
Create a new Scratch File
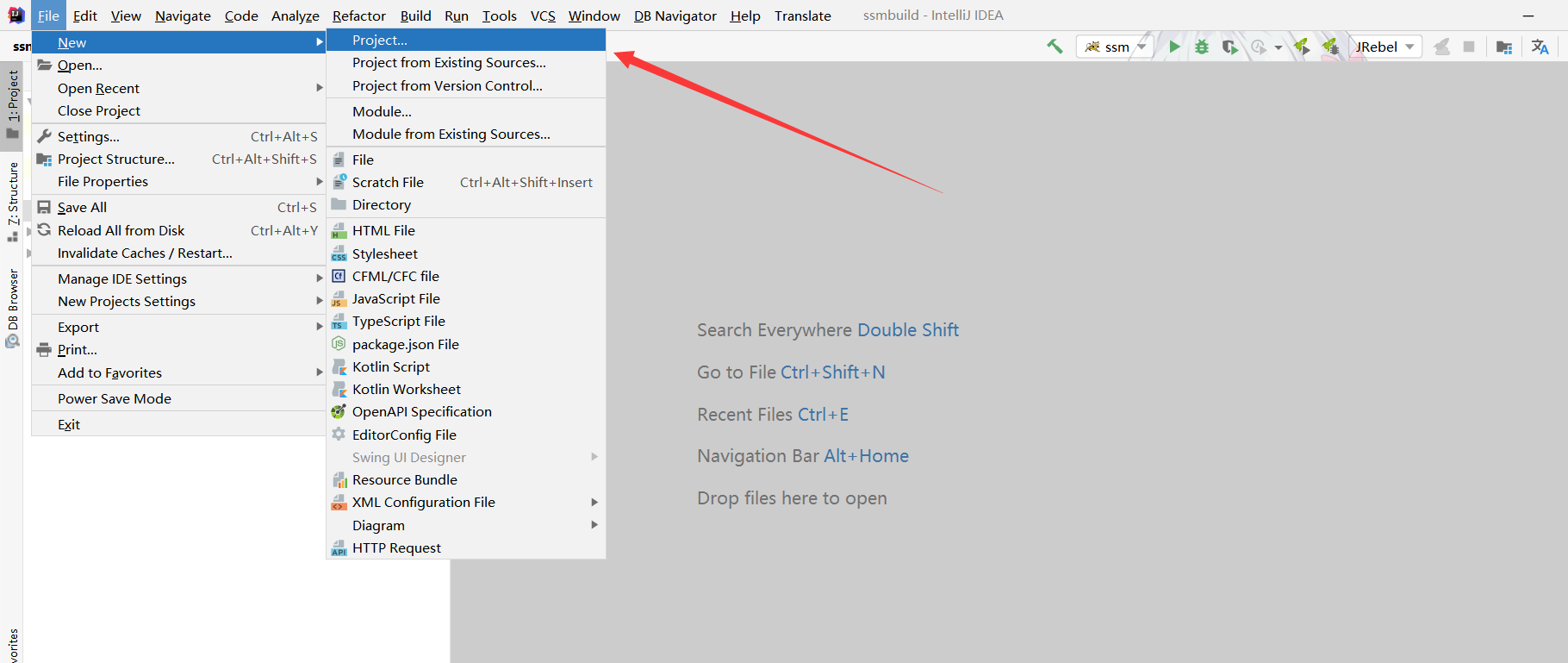(x=466, y=182)
